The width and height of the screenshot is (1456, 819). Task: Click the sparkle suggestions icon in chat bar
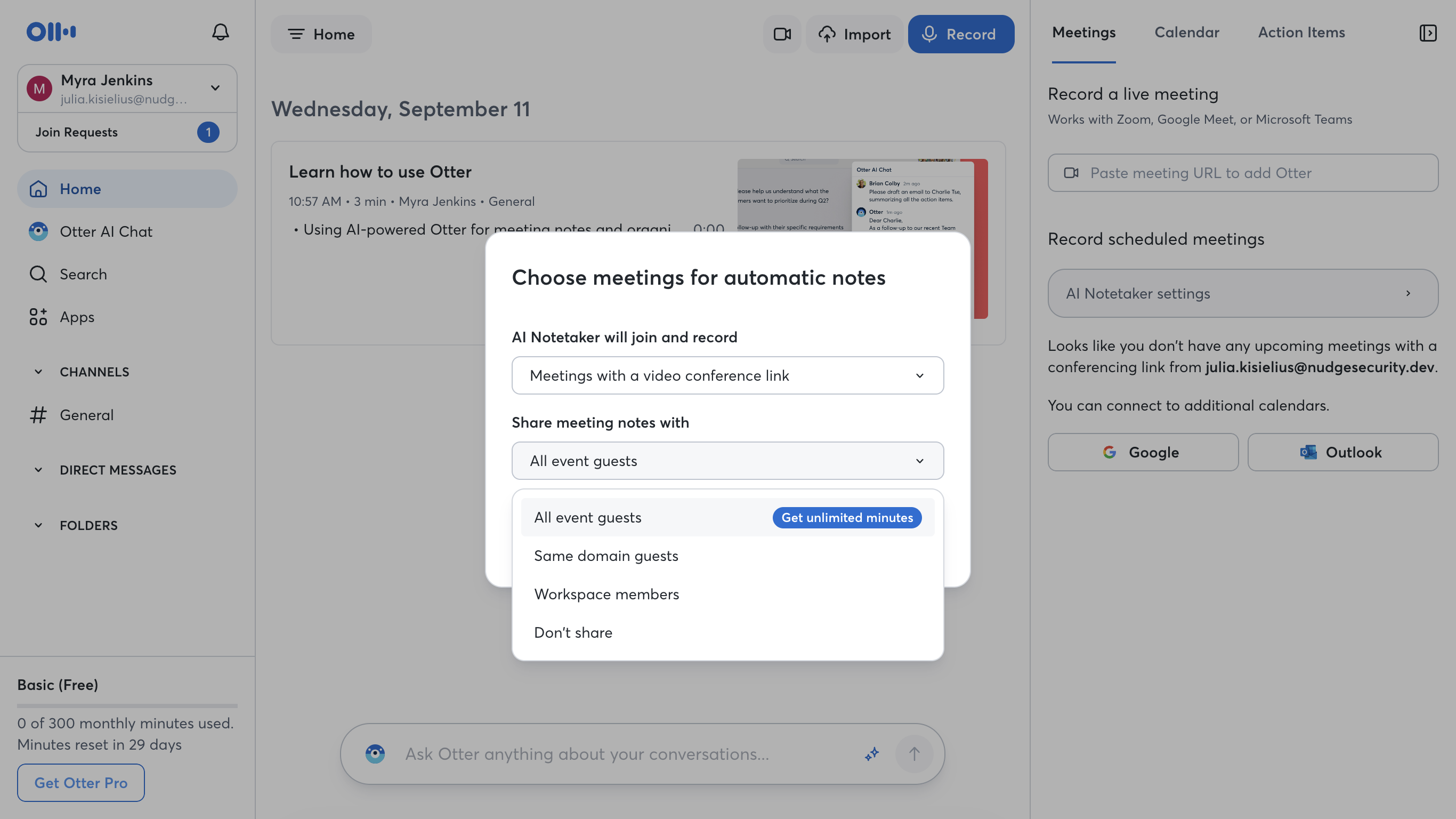(x=871, y=754)
